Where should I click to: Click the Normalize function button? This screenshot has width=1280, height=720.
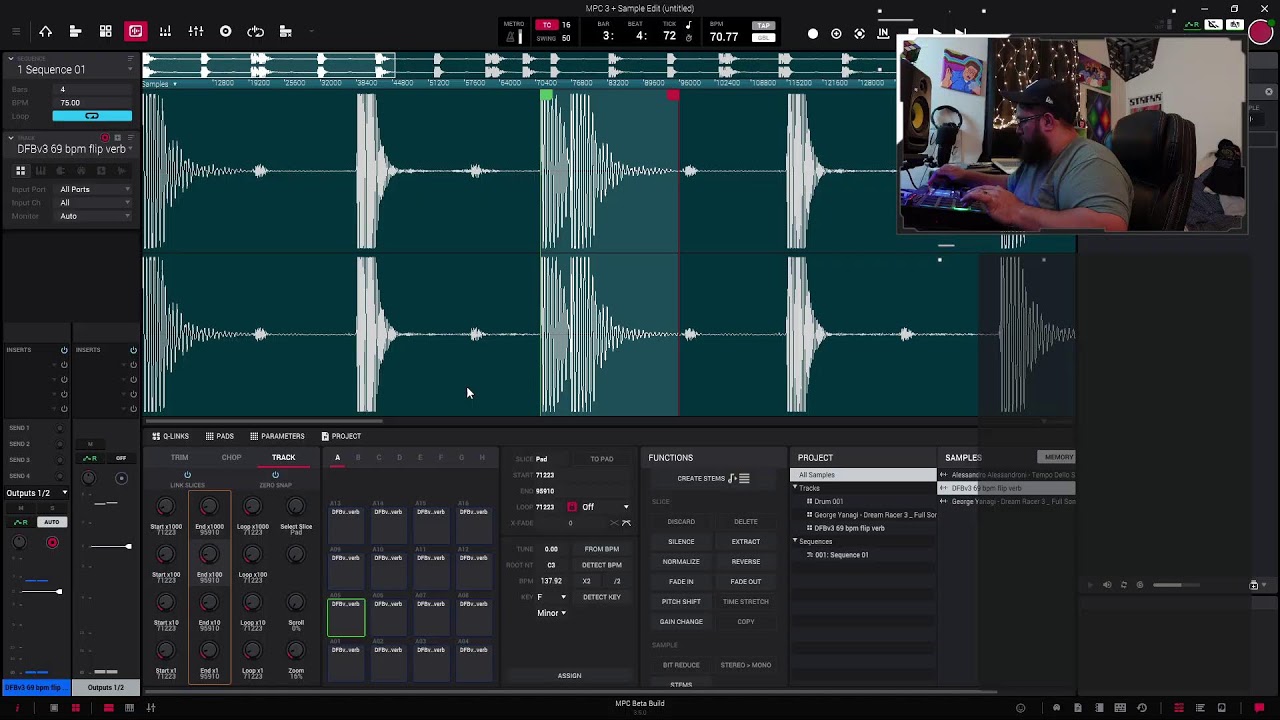click(x=681, y=561)
